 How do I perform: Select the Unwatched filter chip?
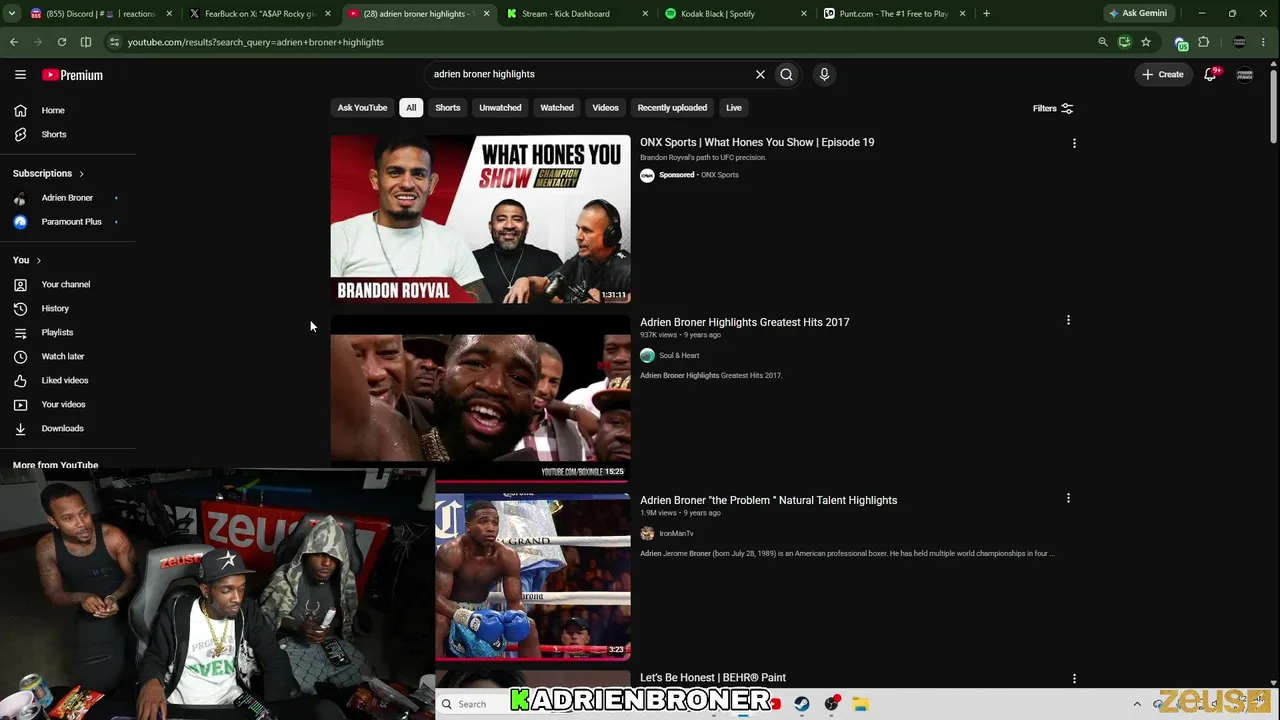(500, 108)
